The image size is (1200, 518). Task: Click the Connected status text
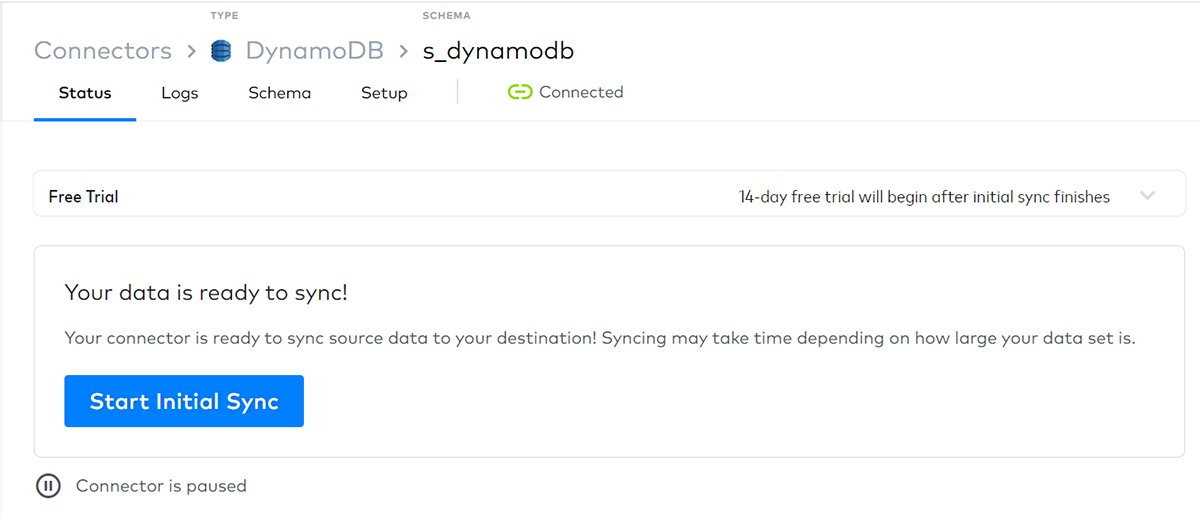tap(580, 92)
